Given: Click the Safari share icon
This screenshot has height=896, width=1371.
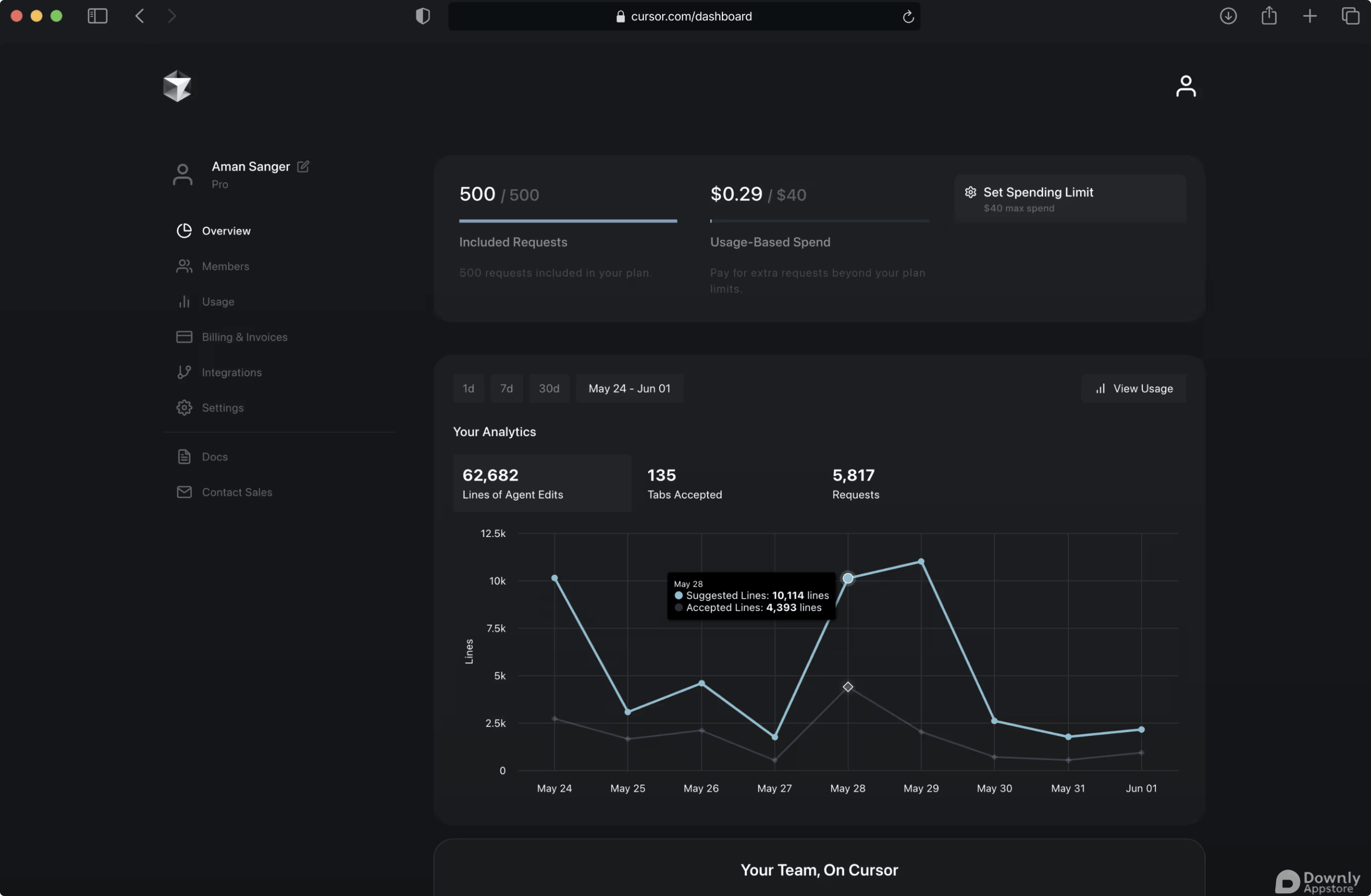Looking at the screenshot, I should (x=1269, y=15).
